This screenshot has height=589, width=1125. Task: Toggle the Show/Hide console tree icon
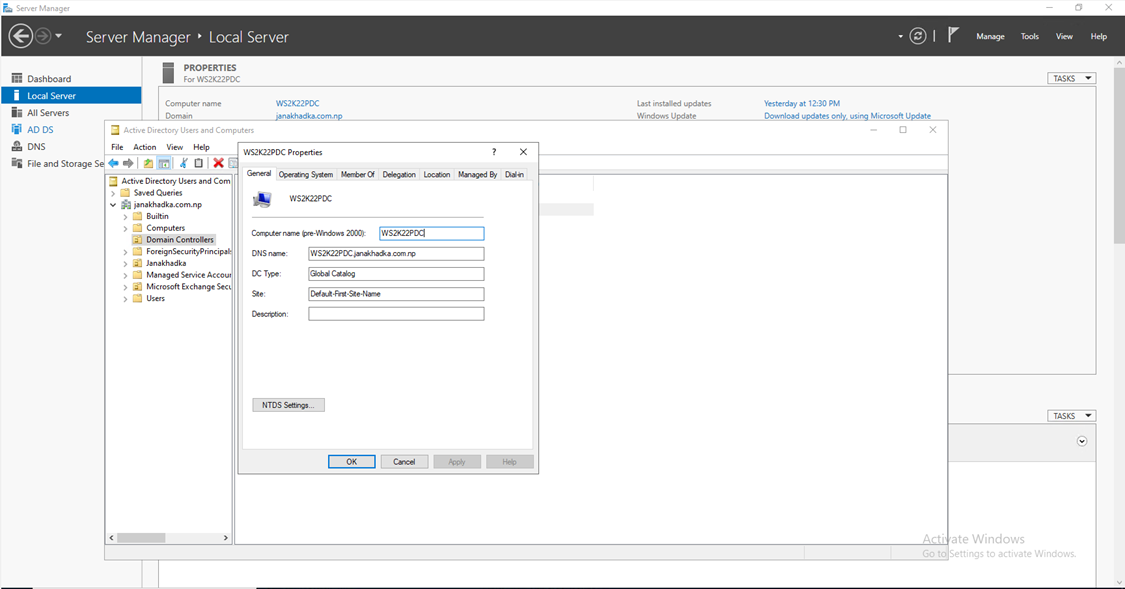point(164,163)
